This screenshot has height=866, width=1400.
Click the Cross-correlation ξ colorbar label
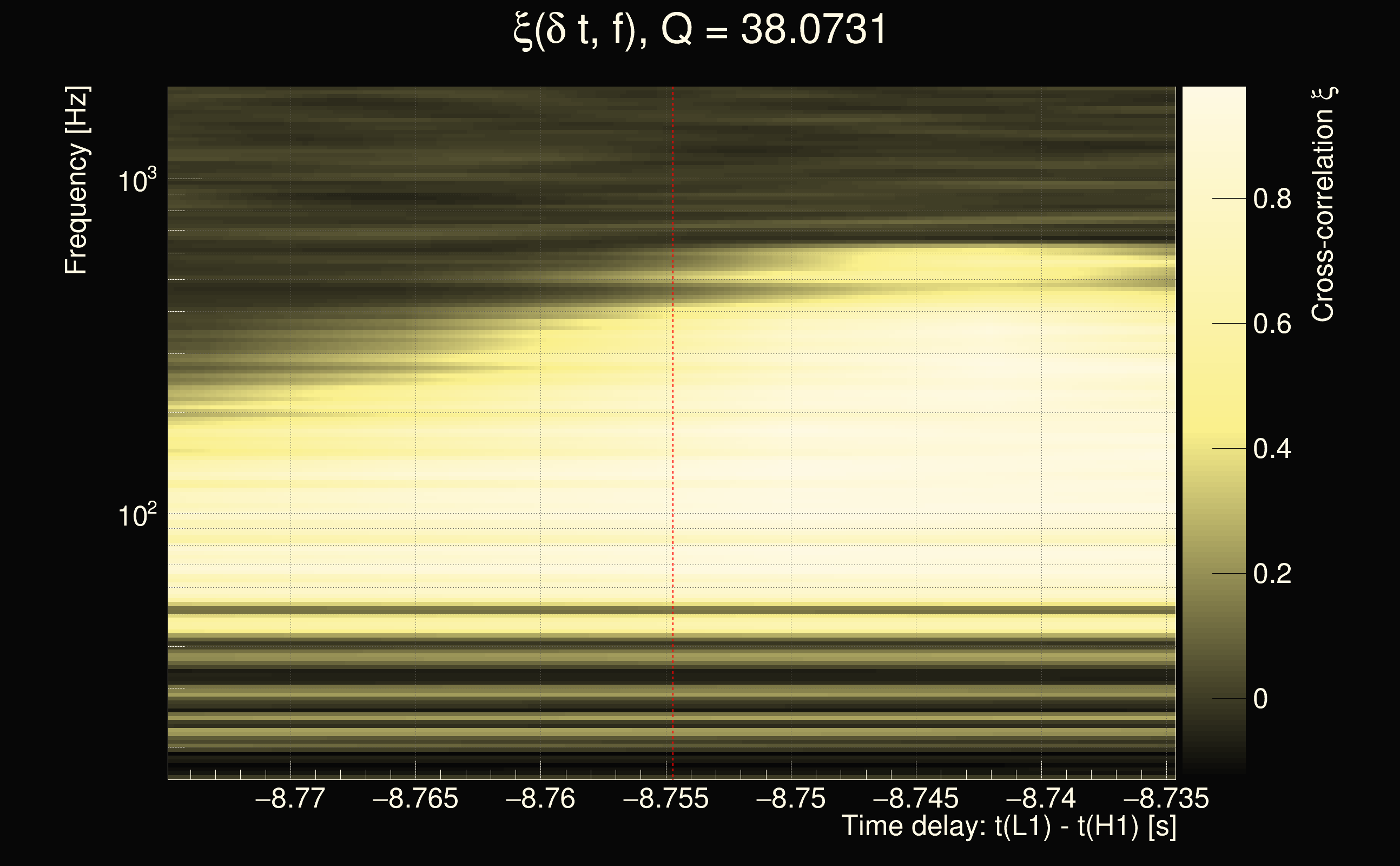(x=1323, y=205)
